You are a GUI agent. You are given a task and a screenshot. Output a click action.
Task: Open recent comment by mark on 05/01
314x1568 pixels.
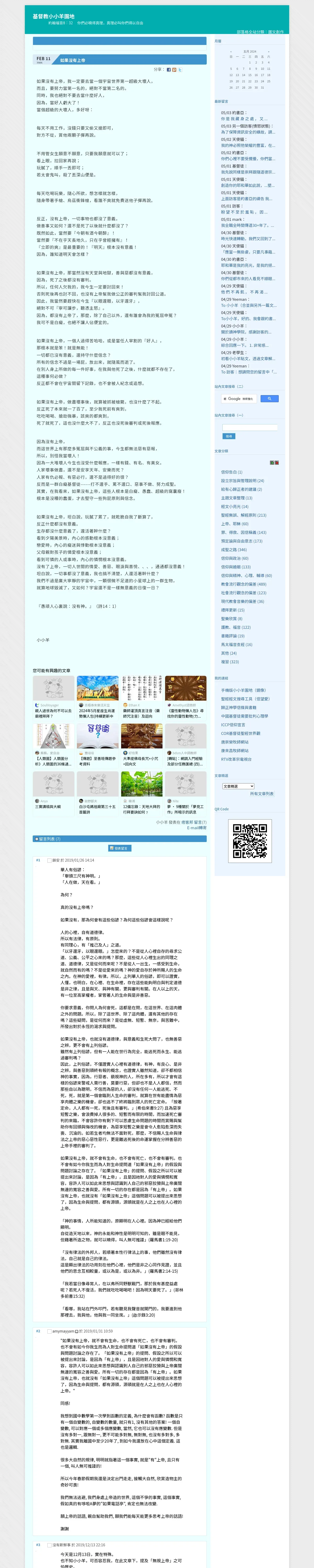(x=248, y=225)
